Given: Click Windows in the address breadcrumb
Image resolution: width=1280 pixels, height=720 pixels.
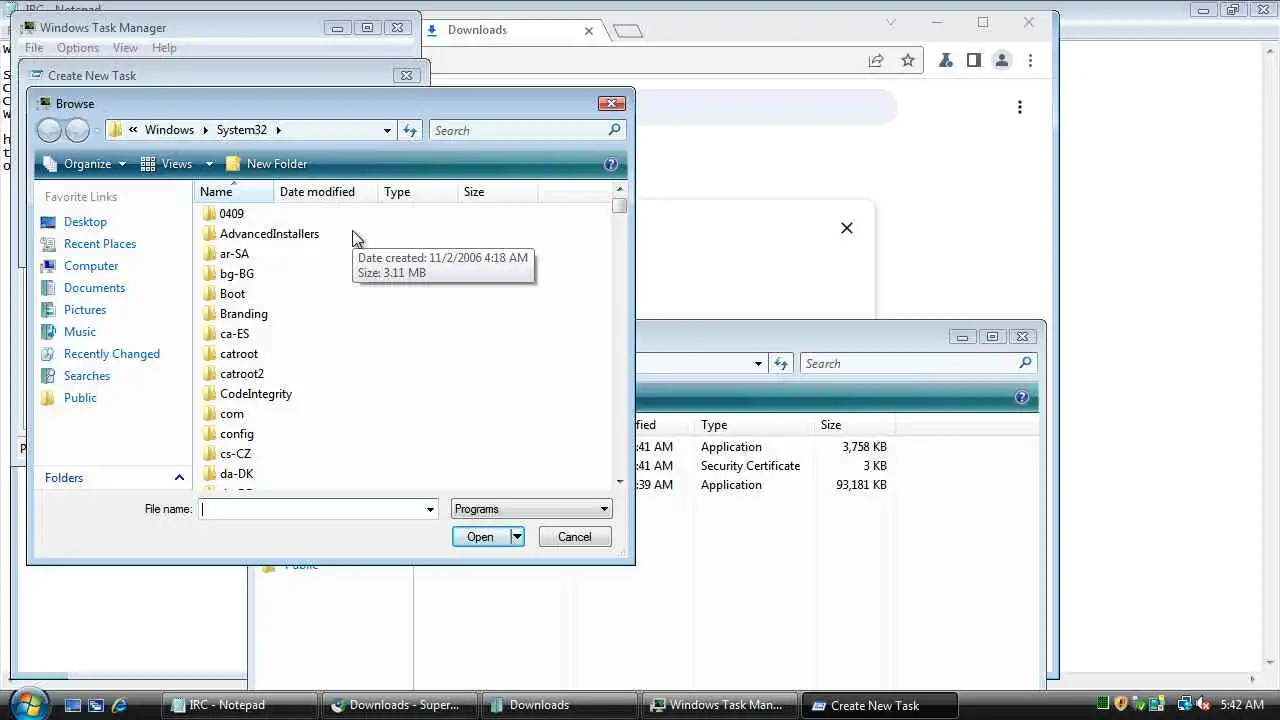Looking at the screenshot, I should (x=169, y=130).
